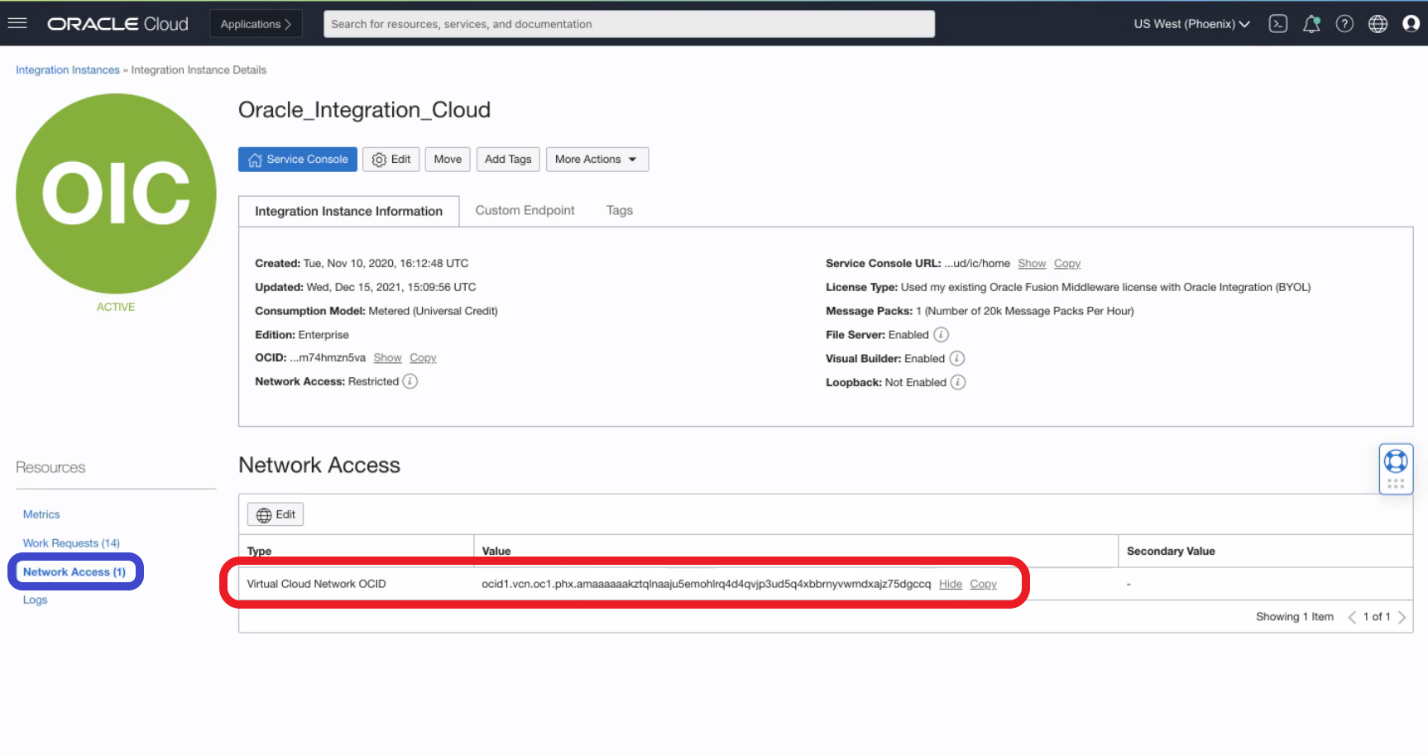The image size is (1428, 755).
Task: Click the Created date text
Action: (362, 264)
